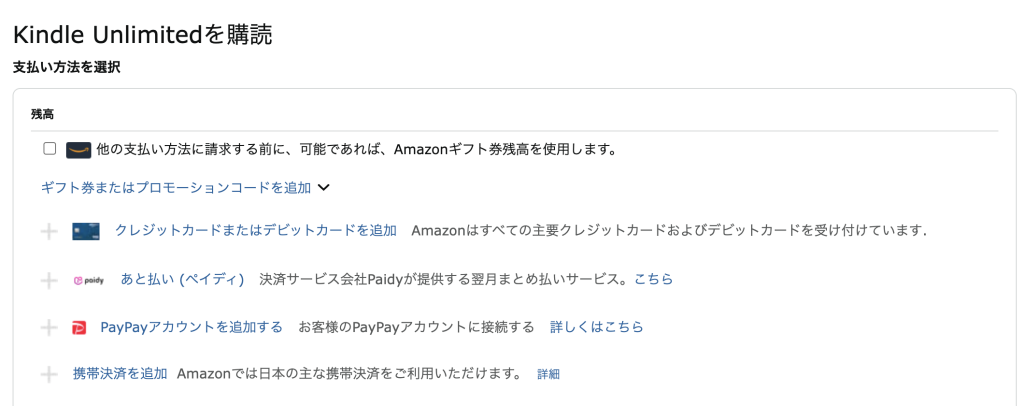Open the Paidy こちら details link
Screen dimensions: 1024x406
(654, 279)
